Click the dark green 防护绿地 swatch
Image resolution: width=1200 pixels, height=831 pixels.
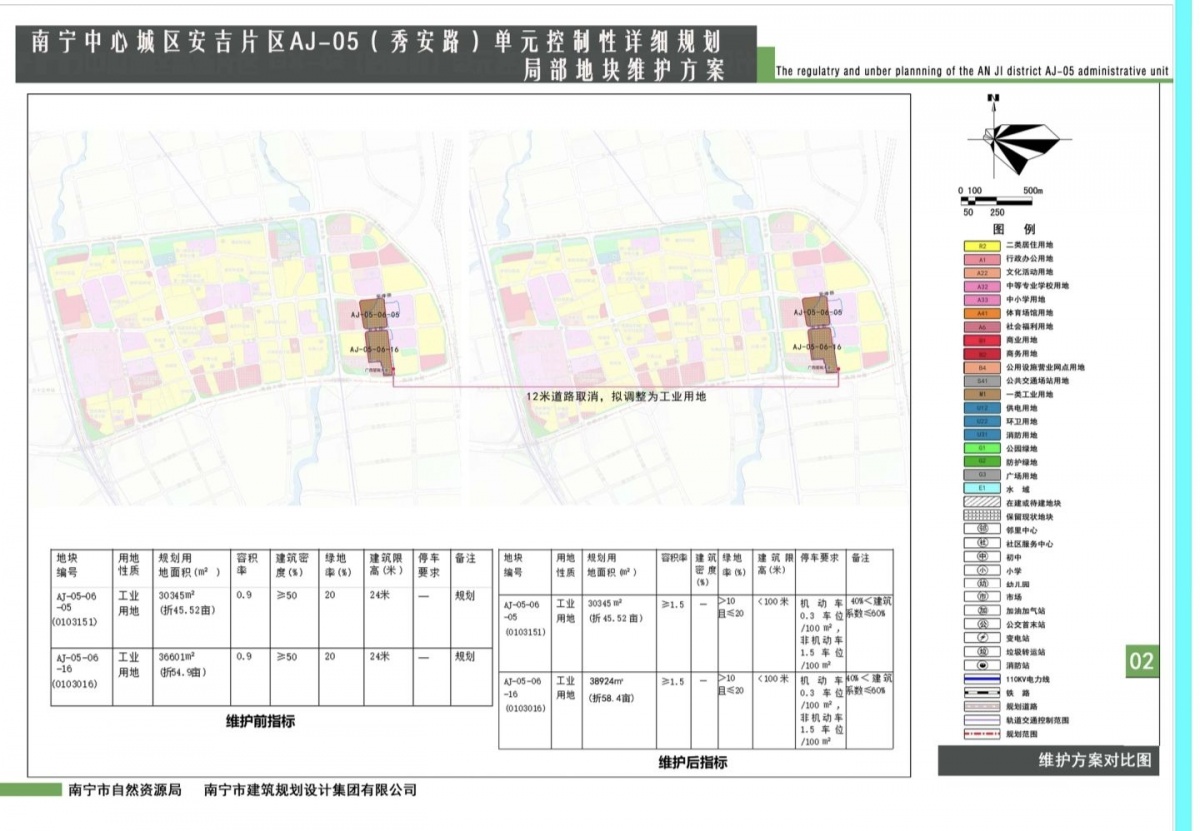pos(982,461)
